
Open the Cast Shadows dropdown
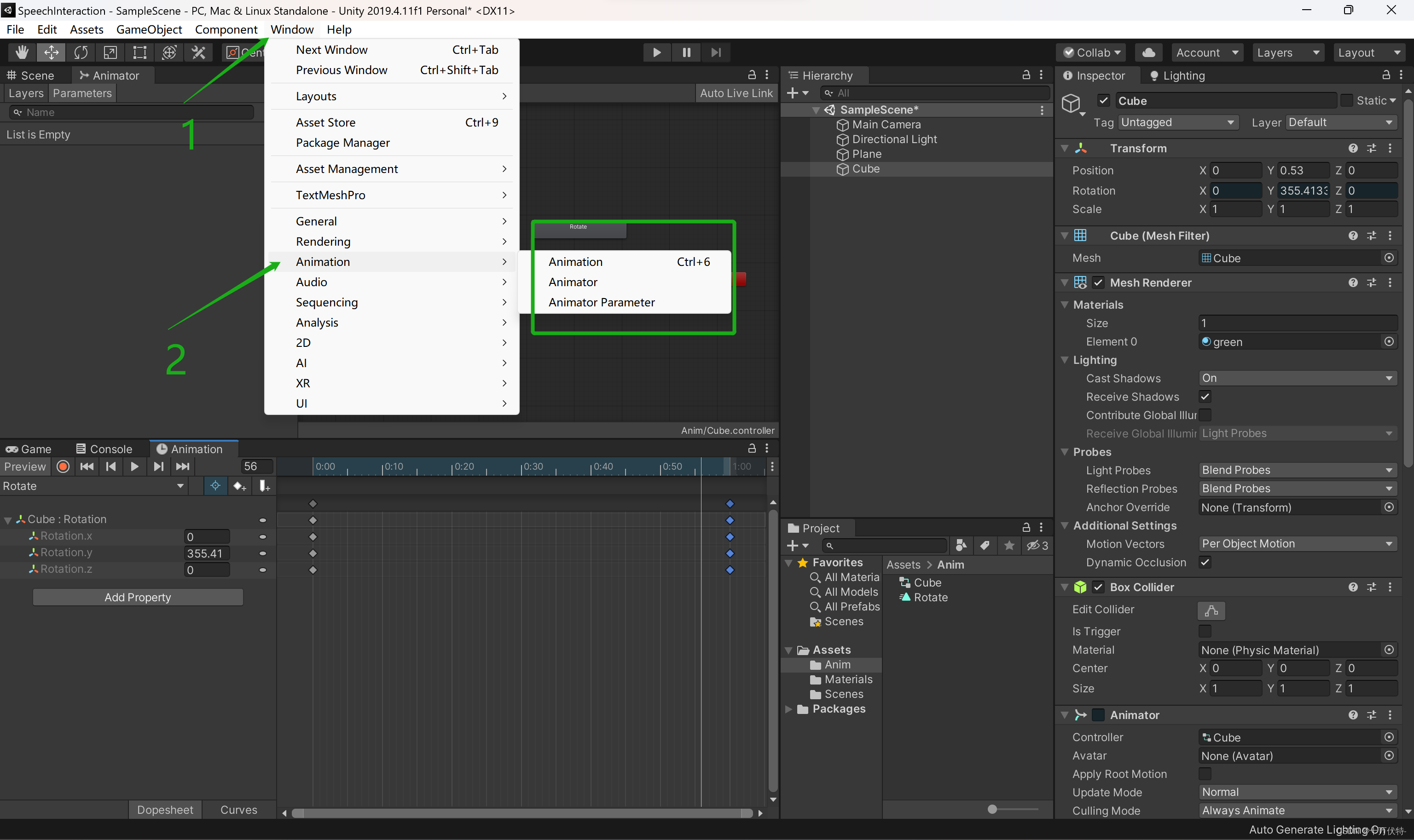[x=1297, y=378]
